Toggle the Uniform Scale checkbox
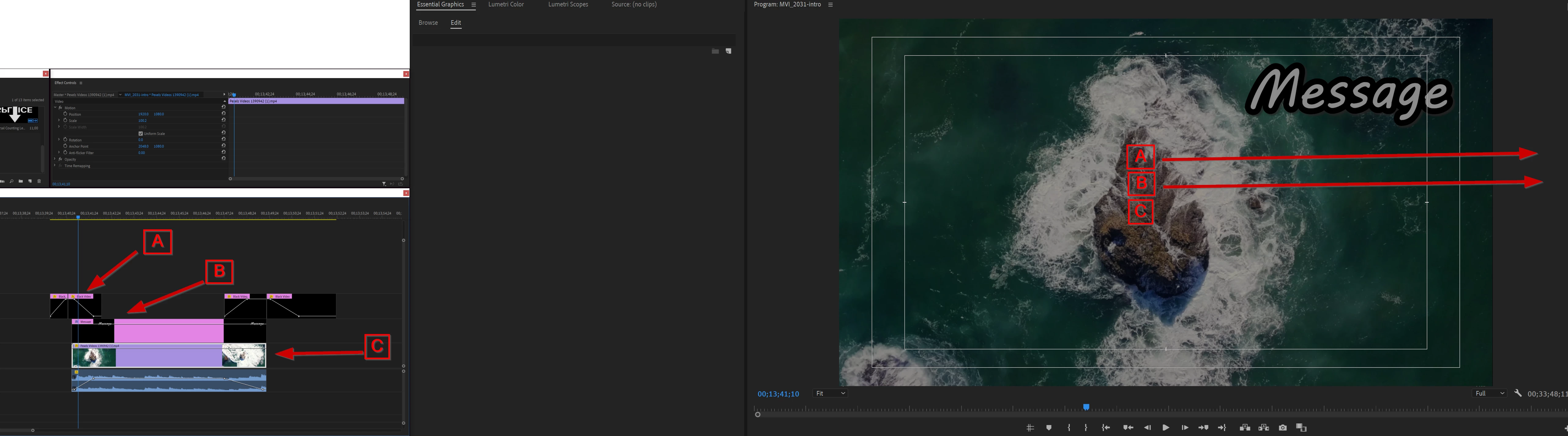Image resolution: width=1568 pixels, height=436 pixels. click(x=140, y=133)
